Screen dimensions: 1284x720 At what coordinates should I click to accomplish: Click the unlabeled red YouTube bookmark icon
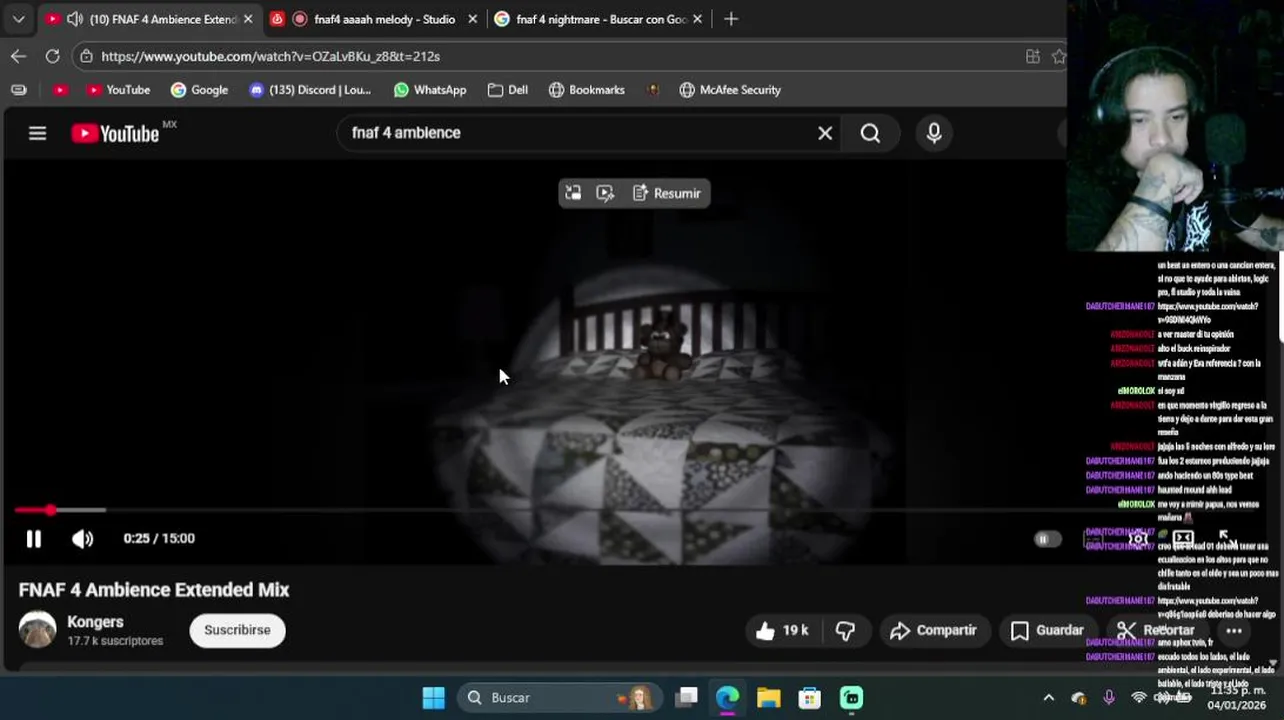pos(60,90)
